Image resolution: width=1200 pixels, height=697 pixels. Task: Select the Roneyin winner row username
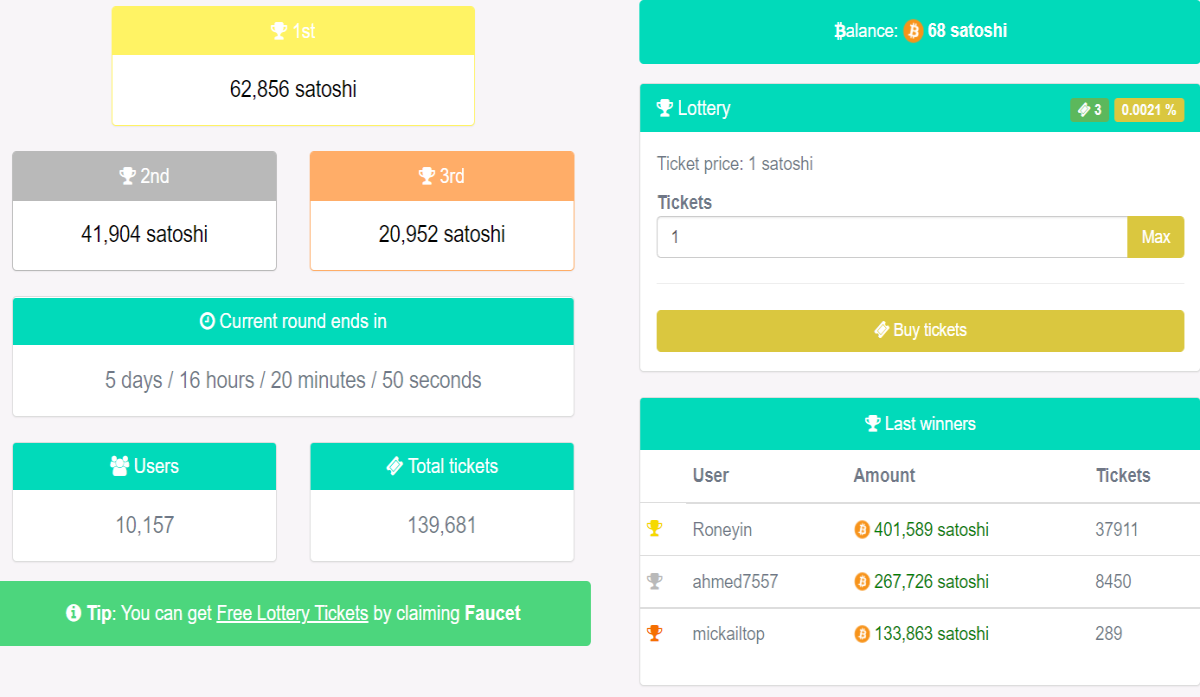722,529
